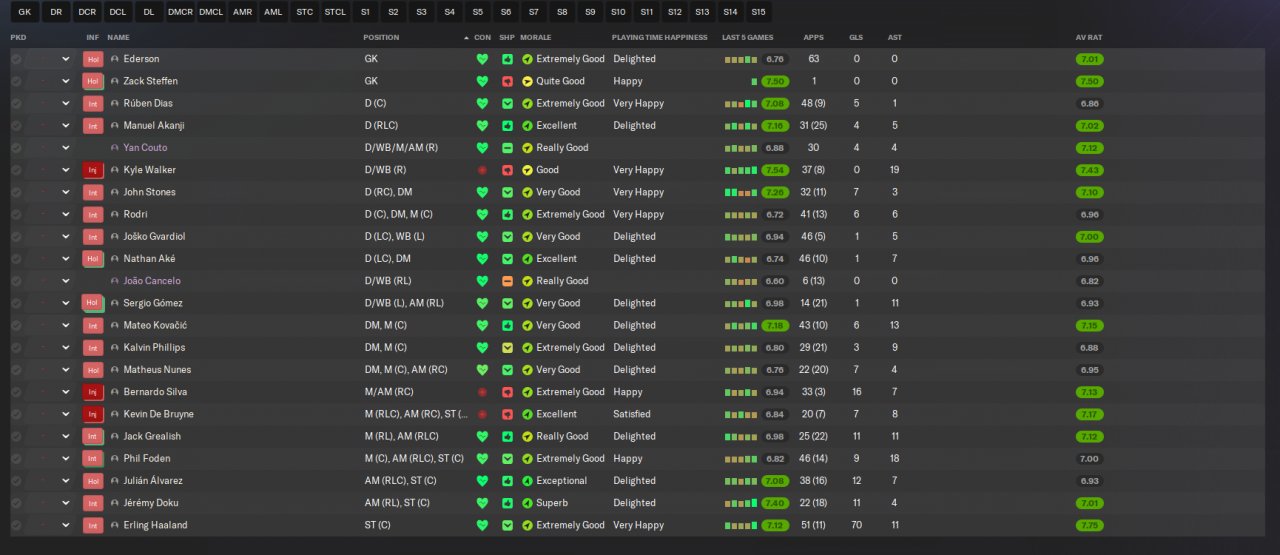Tick the picked checkbox for Jack Grealish

click(16, 436)
